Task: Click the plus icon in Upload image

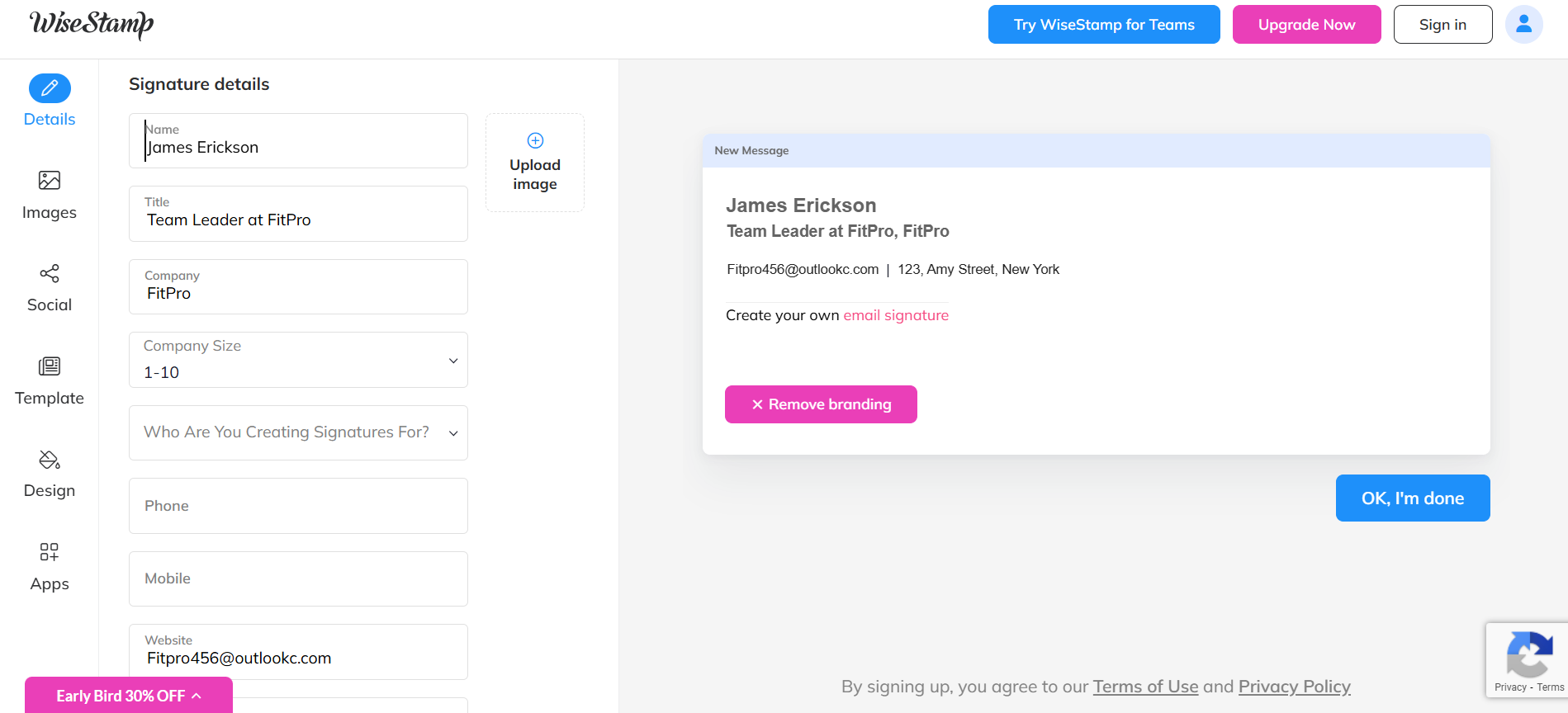Action: click(535, 140)
